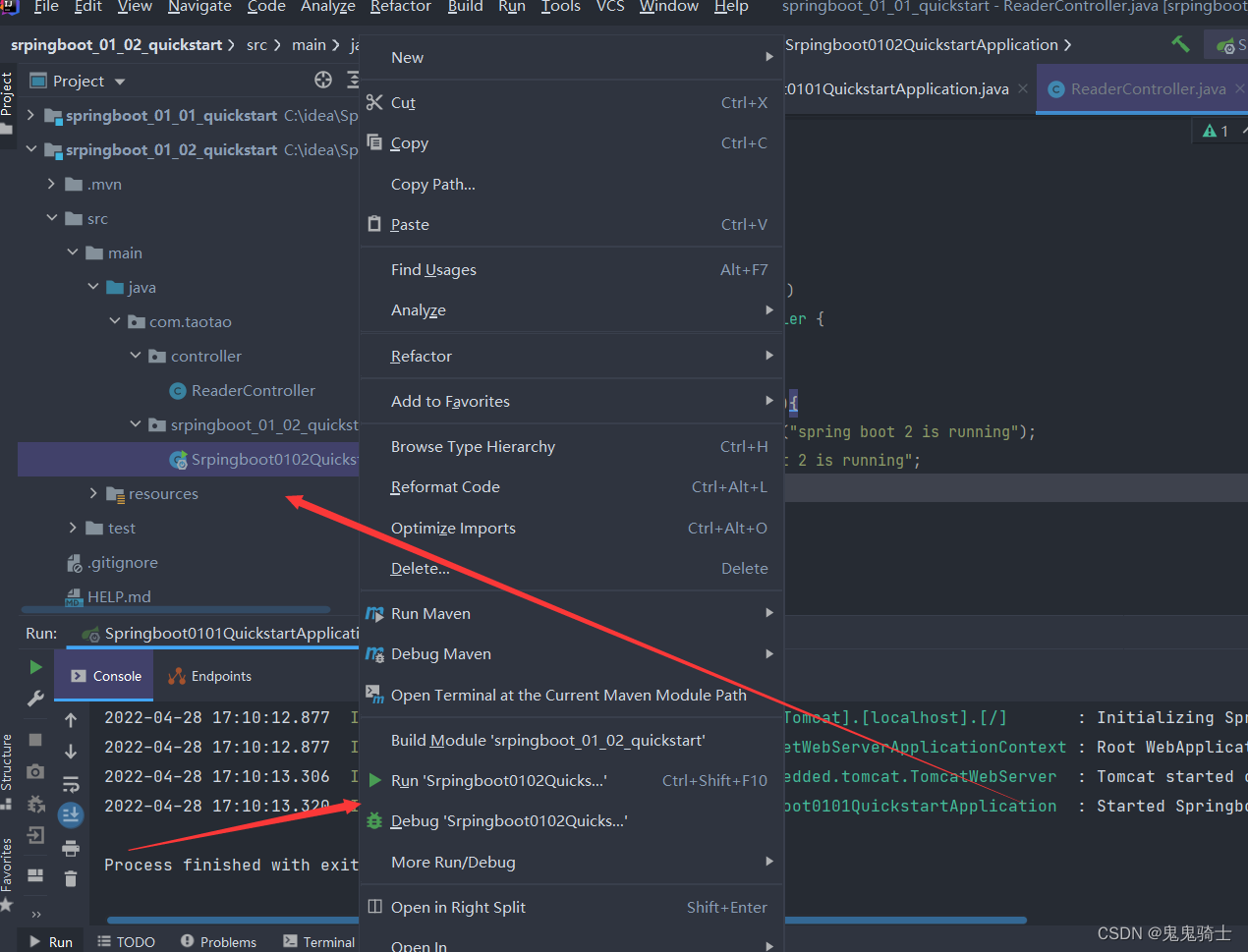Image resolution: width=1248 pixels, height=952 pixels.
Task: Collapse the controller package
Action: (x=136, y=356)
